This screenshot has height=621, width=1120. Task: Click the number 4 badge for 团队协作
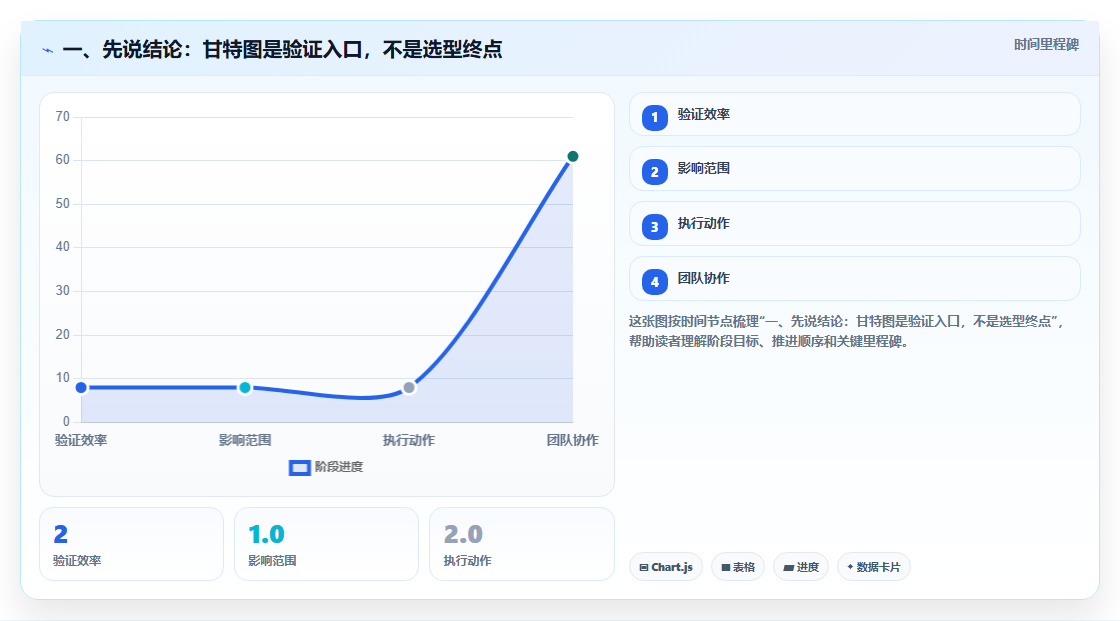654,282
